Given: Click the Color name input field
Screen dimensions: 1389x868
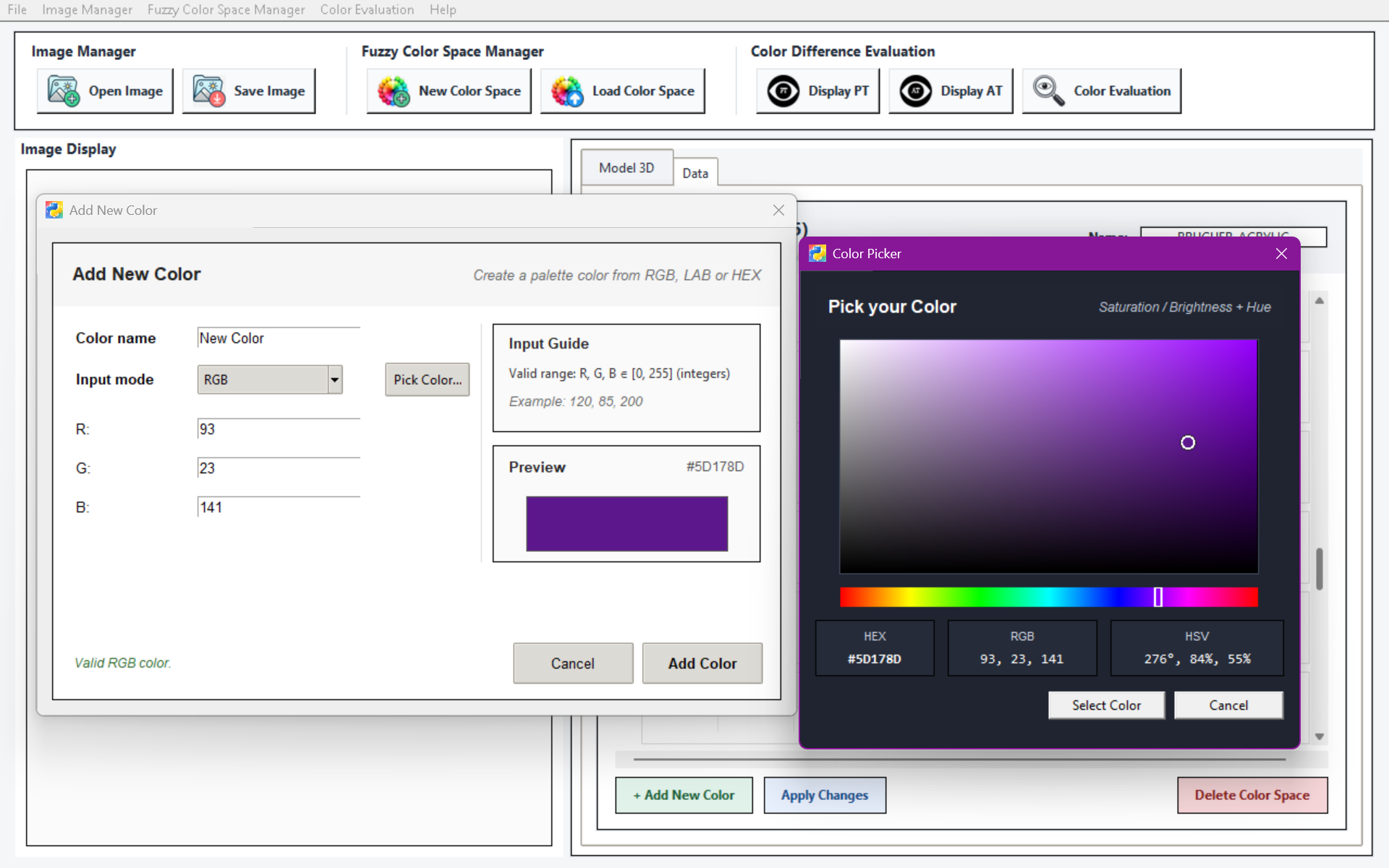Looking at the screenshot, I should pyautogui.click(x=279, y=338).
